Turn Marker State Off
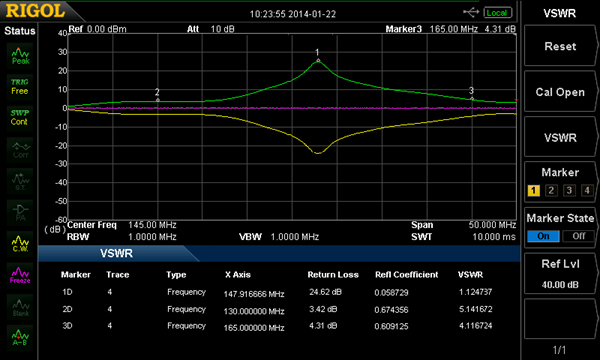600x360 pixels. coord(578,236)
